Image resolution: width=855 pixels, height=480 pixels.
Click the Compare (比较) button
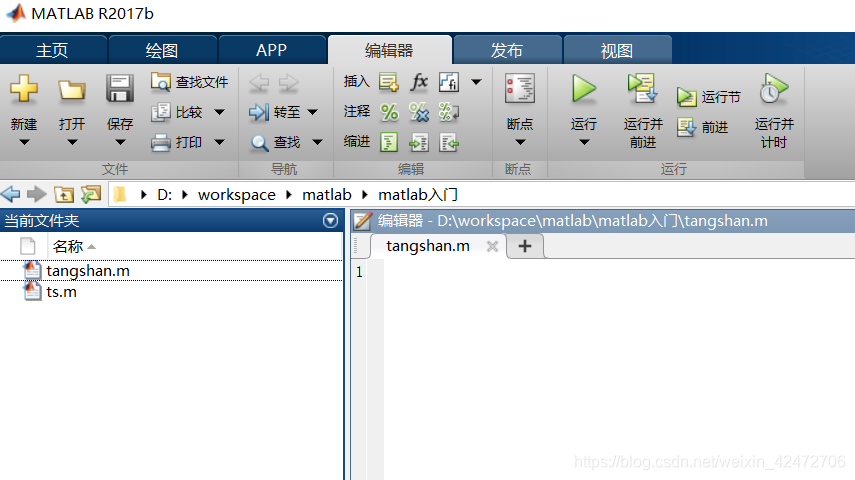coord(177,112)
